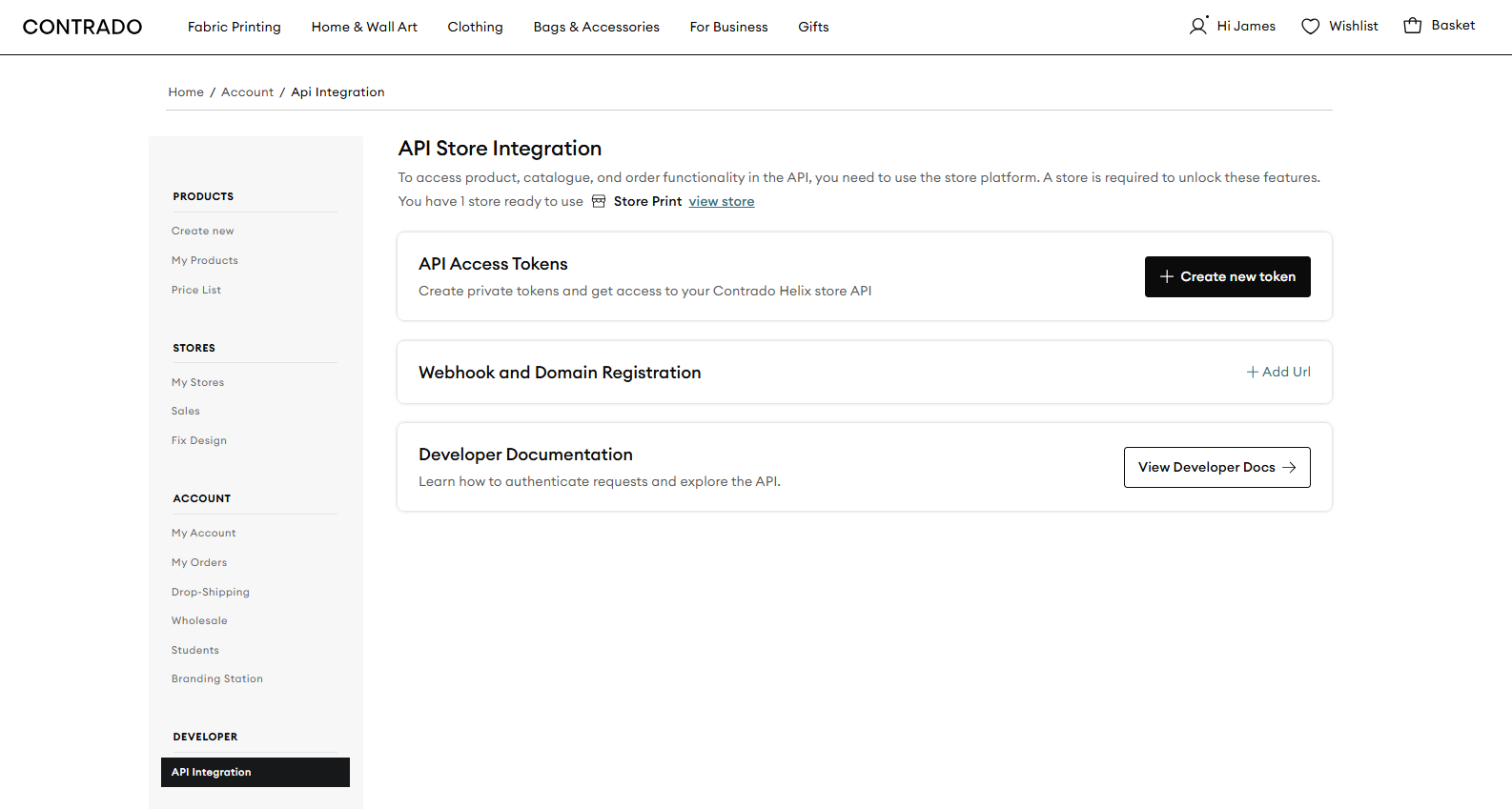The image size is (1512, 809).
Task: Open the Wishlist link text
Action: point(1354,26)
